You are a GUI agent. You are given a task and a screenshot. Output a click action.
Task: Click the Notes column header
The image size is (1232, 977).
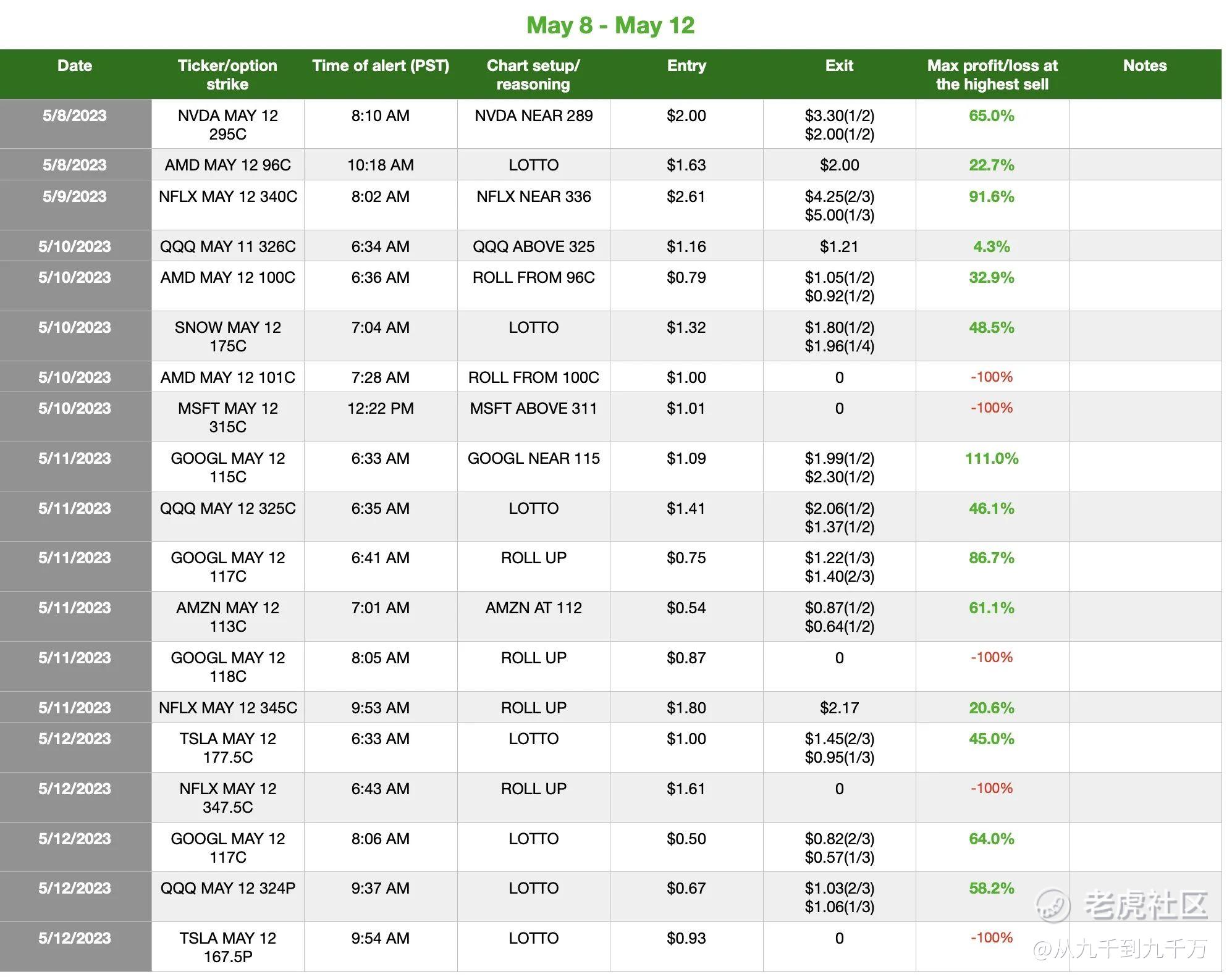1145,66
